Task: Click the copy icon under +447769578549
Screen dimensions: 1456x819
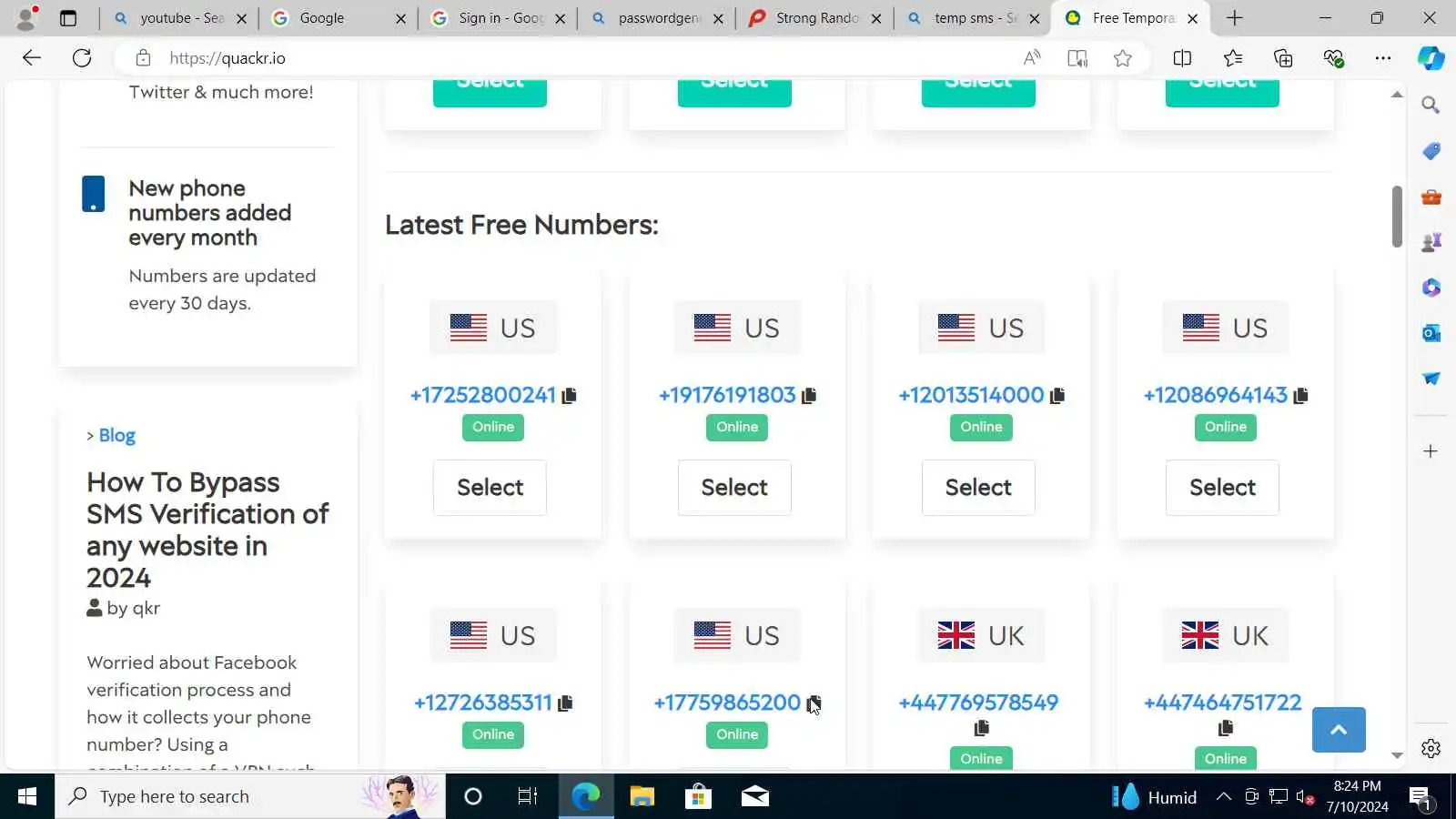Action: tap(981, 728)
